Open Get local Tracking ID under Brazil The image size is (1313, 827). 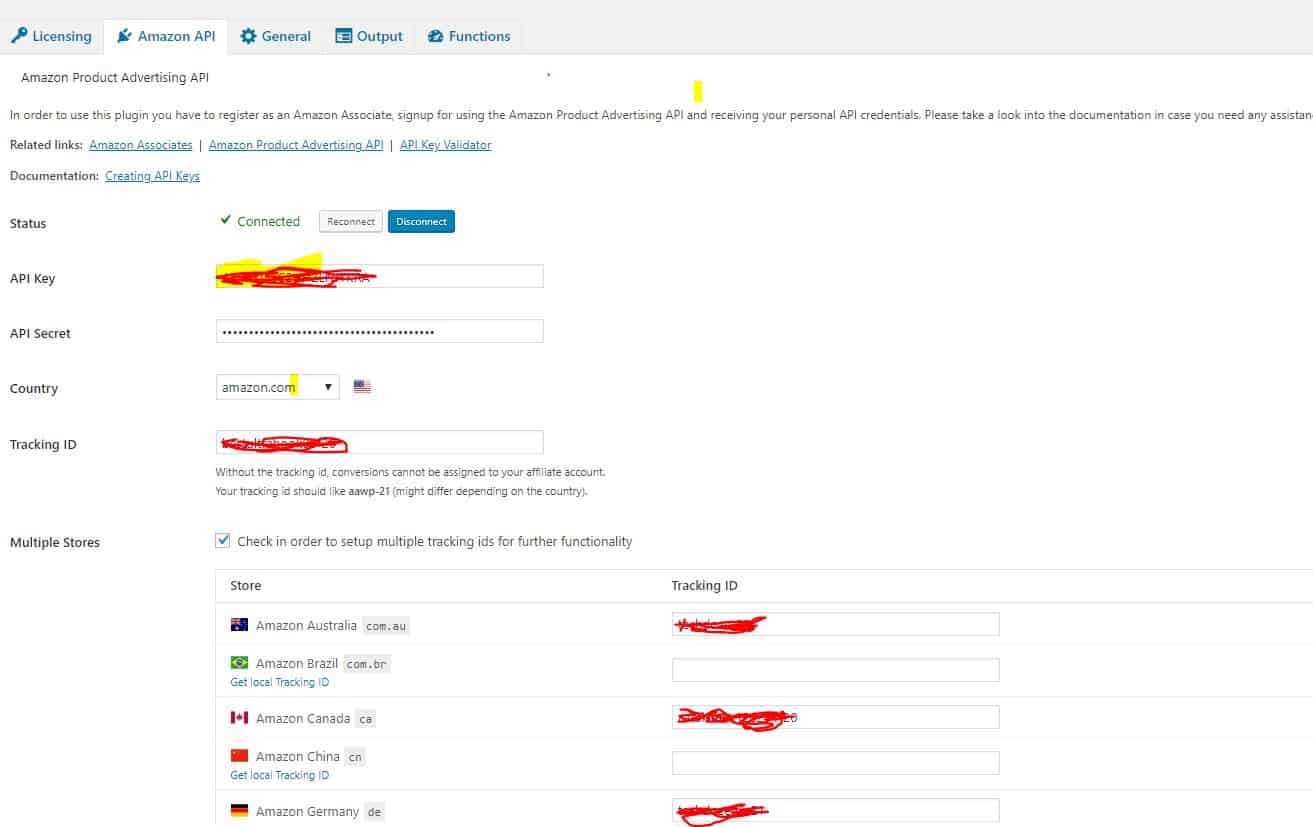[280, 682]
